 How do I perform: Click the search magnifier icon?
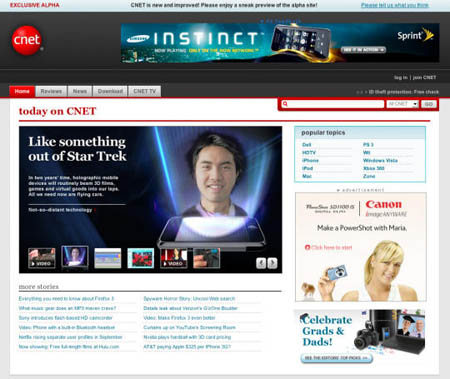(x=285, y=104)
